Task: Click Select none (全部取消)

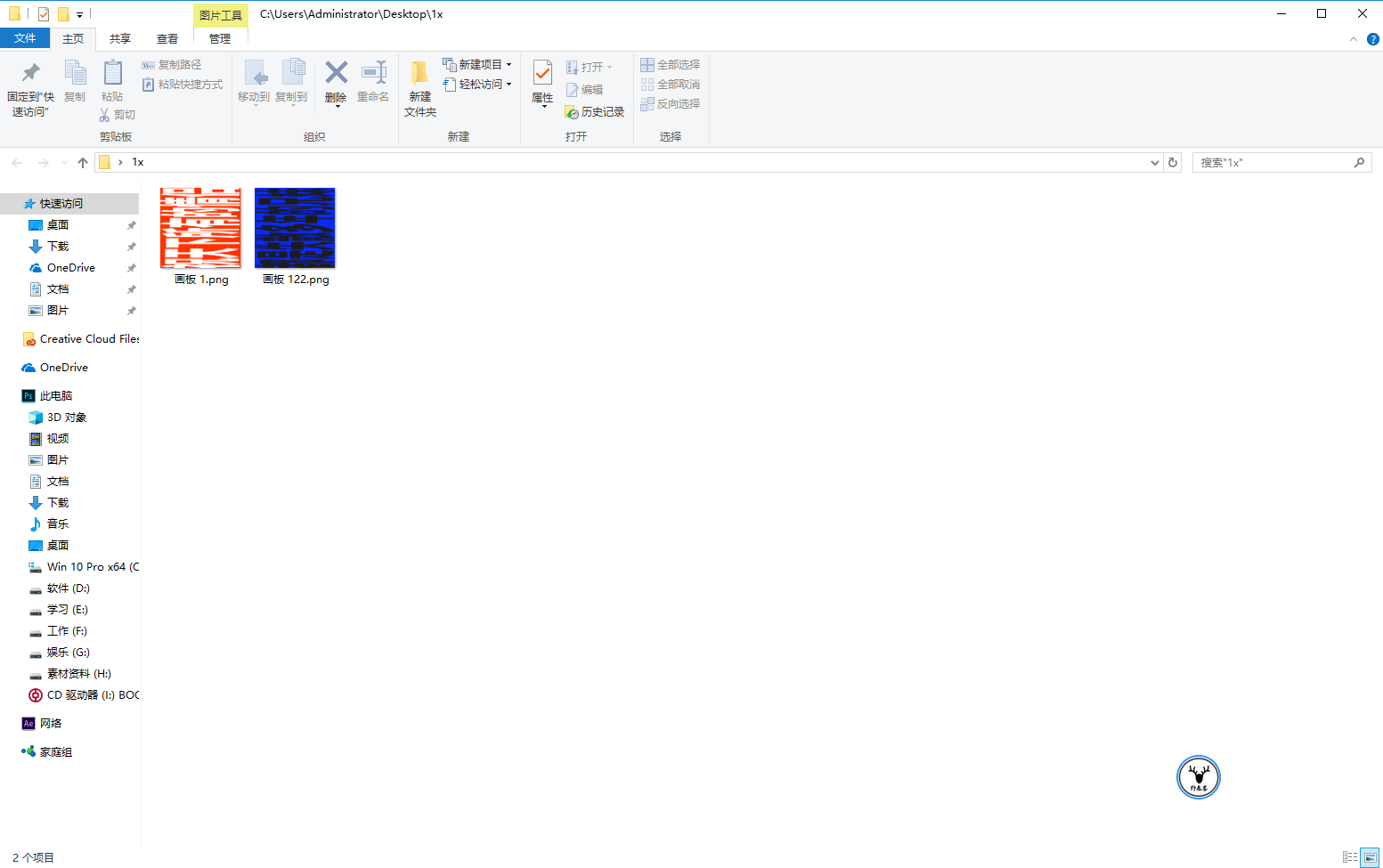Action: click(671, 85)
